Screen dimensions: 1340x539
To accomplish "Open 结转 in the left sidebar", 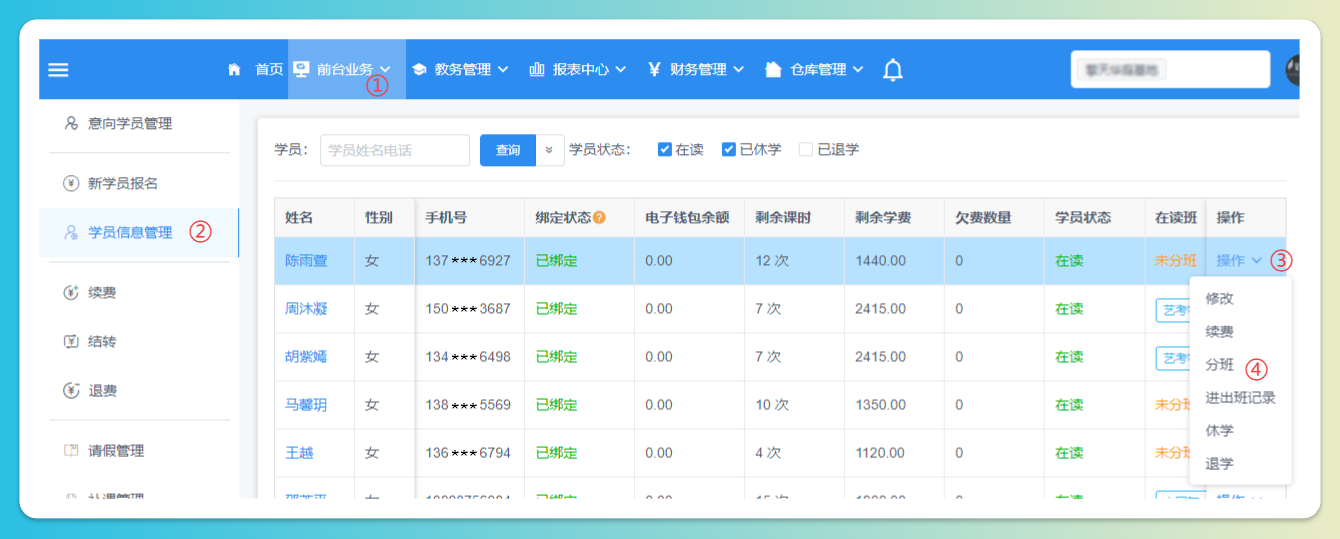I will 102,341.
